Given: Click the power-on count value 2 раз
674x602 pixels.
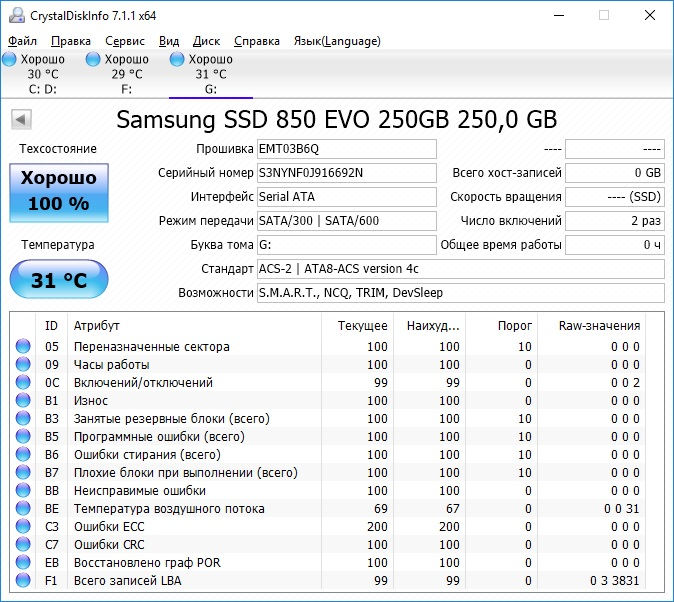Looking at the screenshot, I should 615,221.
